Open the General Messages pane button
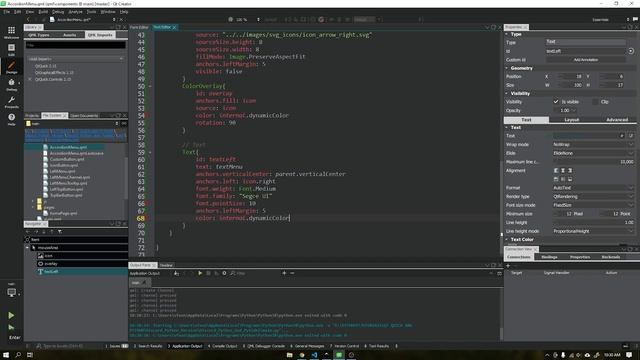Image resolution: width=640 pixels, height=360 pixels. point(307,346)
